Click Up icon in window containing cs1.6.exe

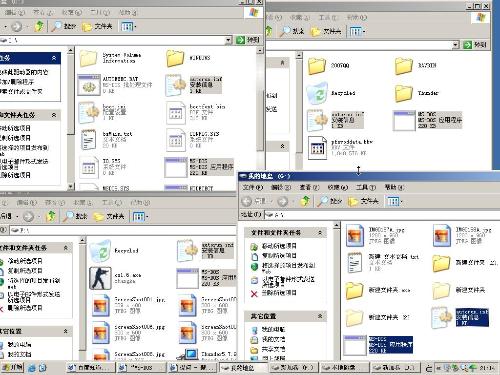point(50,216)
